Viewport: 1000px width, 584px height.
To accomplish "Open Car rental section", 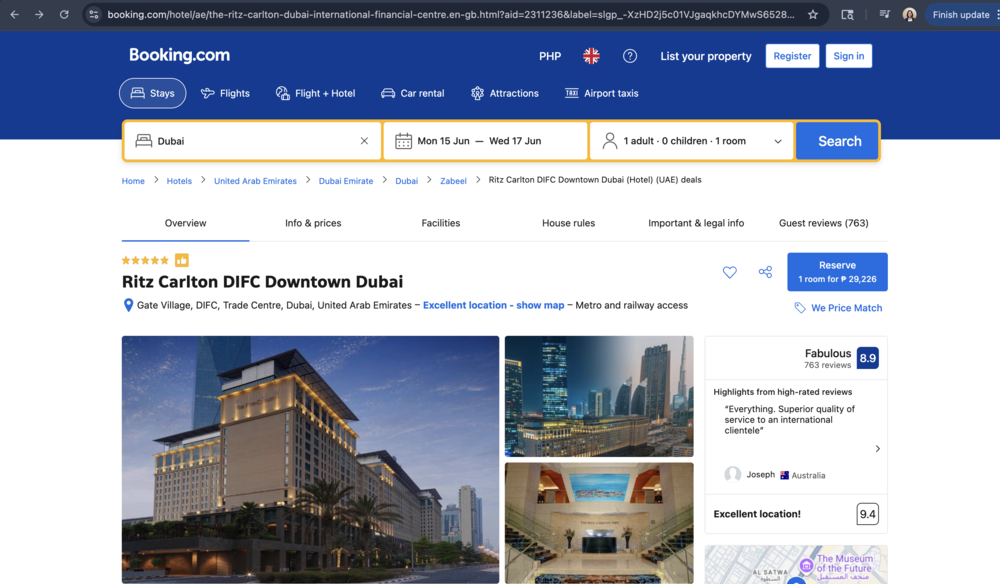I will [413, 93].
